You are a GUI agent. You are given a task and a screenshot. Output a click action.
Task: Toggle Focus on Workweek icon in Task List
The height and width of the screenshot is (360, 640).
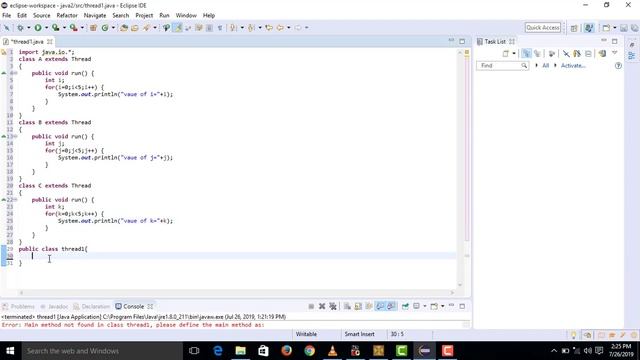tap(552, 53)
